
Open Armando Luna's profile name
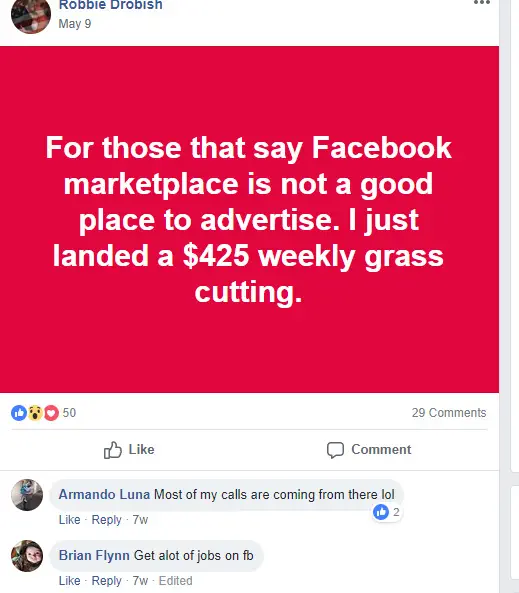[104, 494]
